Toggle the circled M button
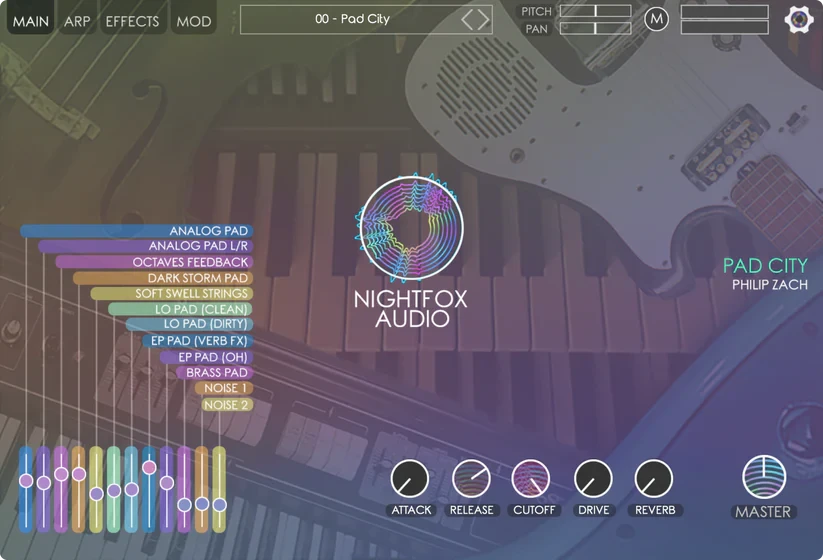Image resolution: width=823 pixels, height=560 pixels. (x=656, y=19)
